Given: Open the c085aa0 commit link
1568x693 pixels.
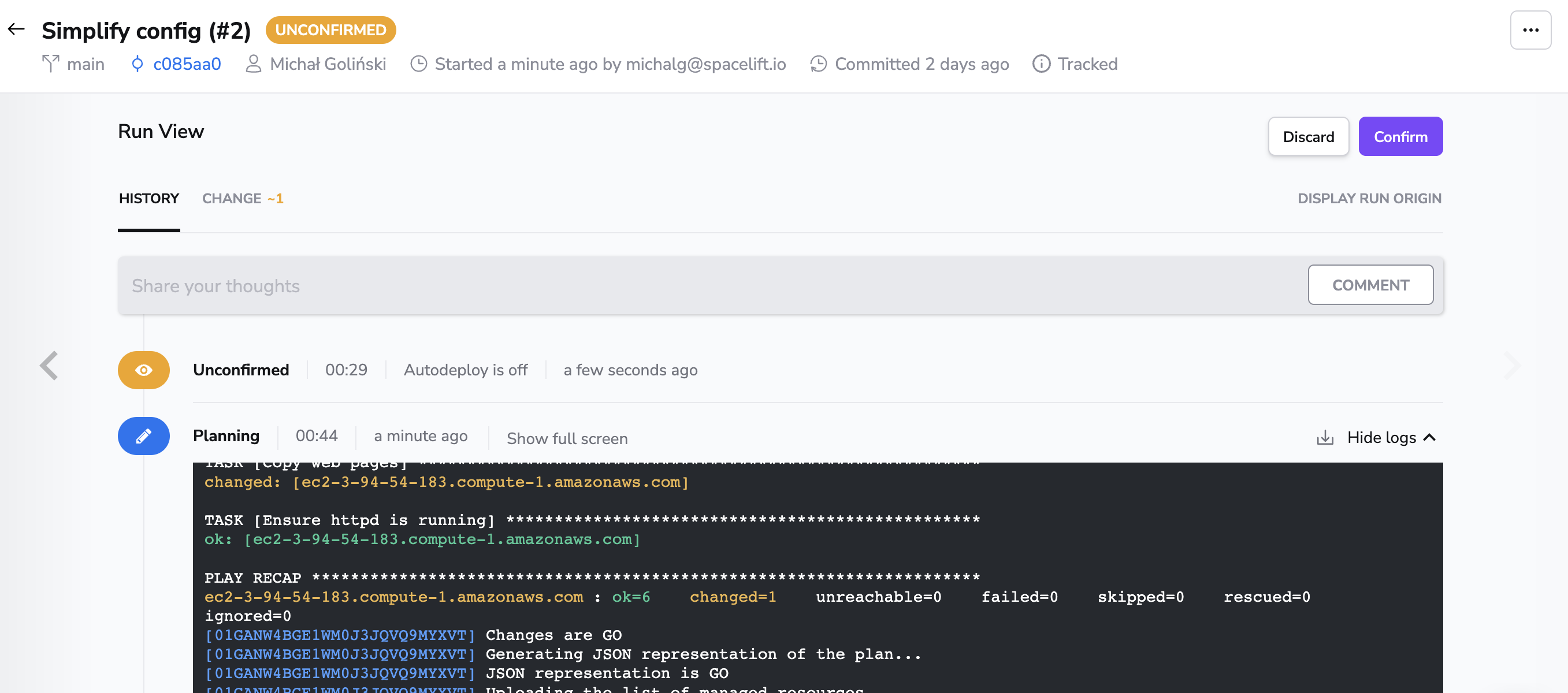Looking at the screenshot, I should point(187,64).
